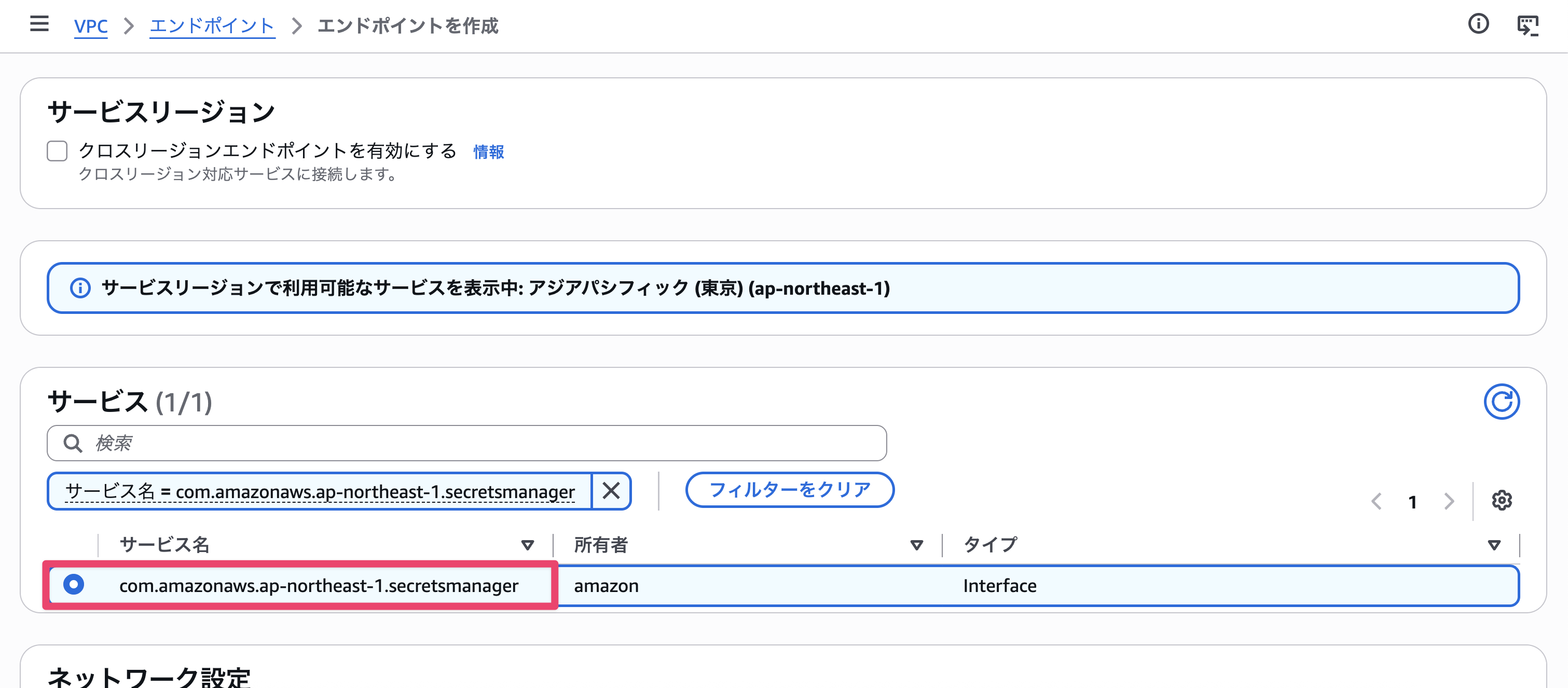Open table preferences gear icon

pos(1502,501)
